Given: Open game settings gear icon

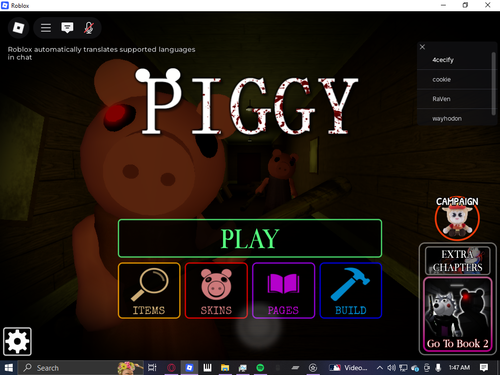Looking at the screenshot, I should tap(17, 341).
